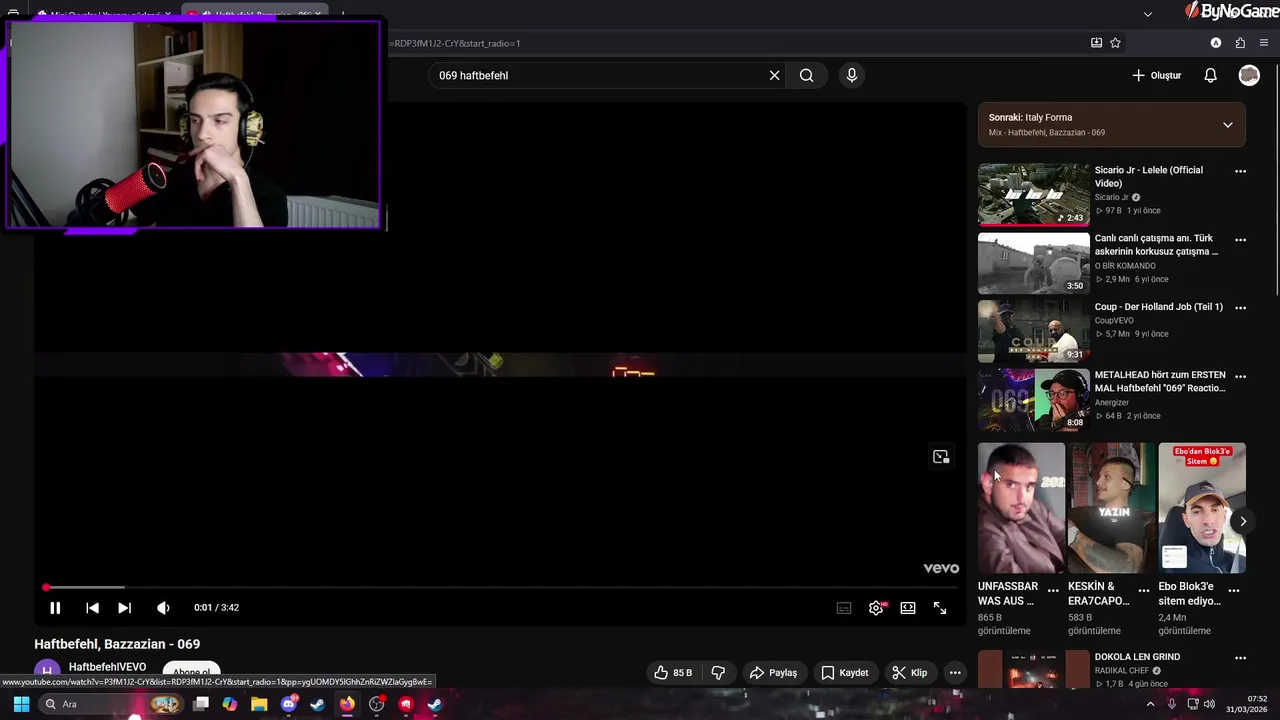Open a new browser tab

[x=343, y=14]
